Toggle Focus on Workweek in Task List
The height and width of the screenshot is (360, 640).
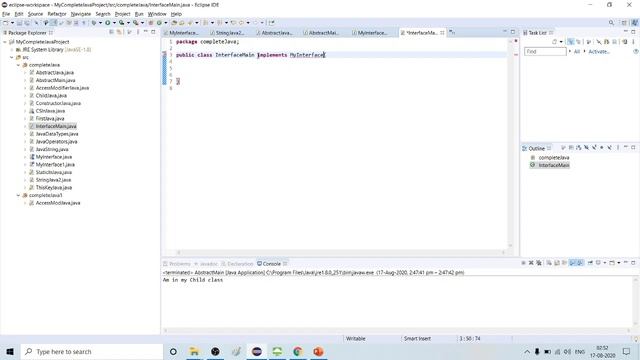point(588,42)
